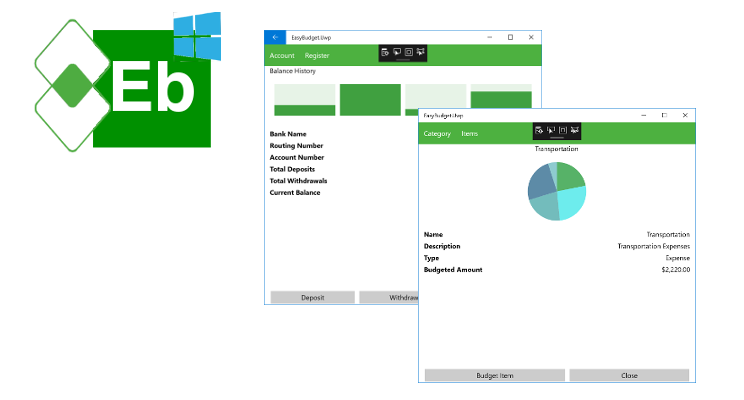Click the Description label
The image size is (744, 400).
tap(442, 246)
